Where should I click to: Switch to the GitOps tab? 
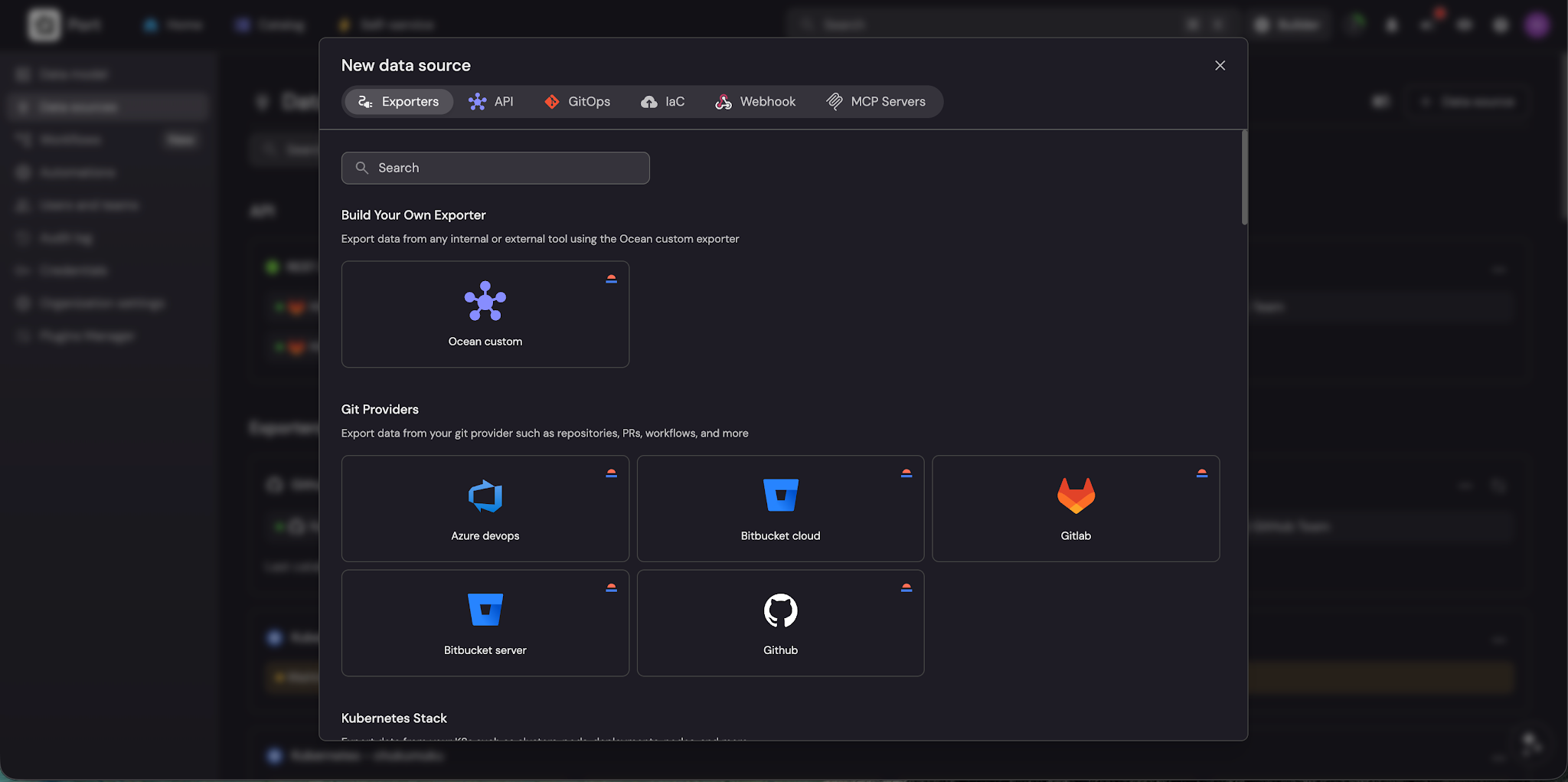point(577,101)
